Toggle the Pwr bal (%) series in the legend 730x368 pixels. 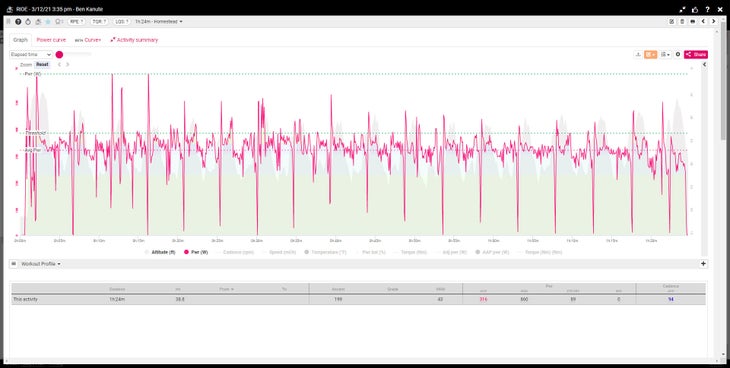coord(370,252)
